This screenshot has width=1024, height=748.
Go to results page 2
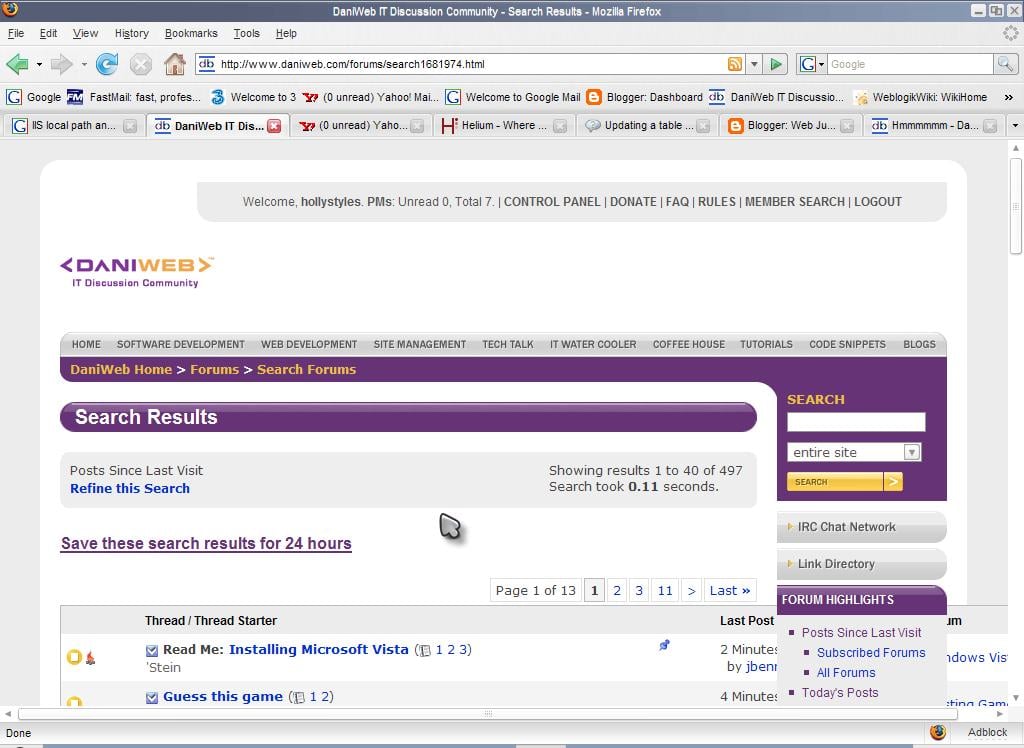616,591
